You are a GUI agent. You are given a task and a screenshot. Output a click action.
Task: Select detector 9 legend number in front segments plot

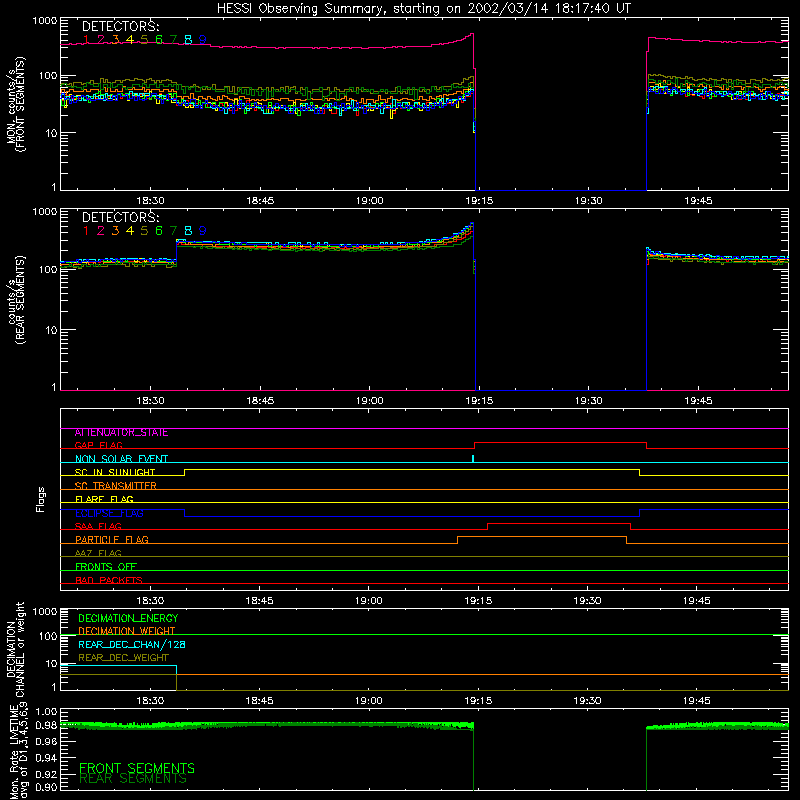[203, 39]
